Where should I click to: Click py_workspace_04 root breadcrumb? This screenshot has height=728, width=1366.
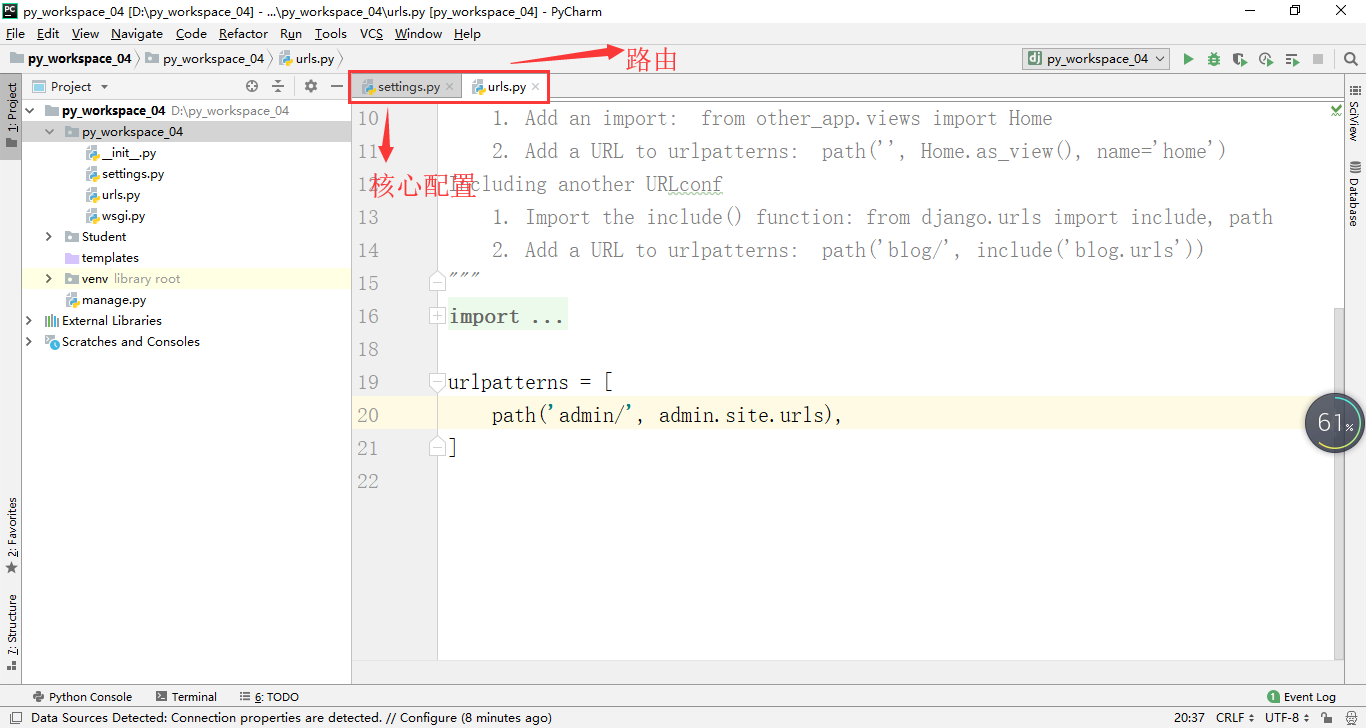[70, 59]
